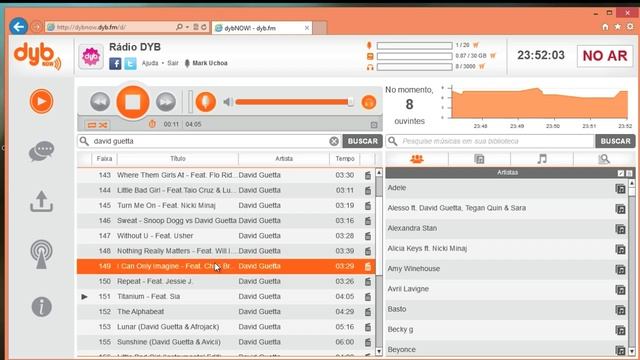Remove track 143 Where Them Girls At
The width and height of the screenshot is (640, 360).
(368, 175)
